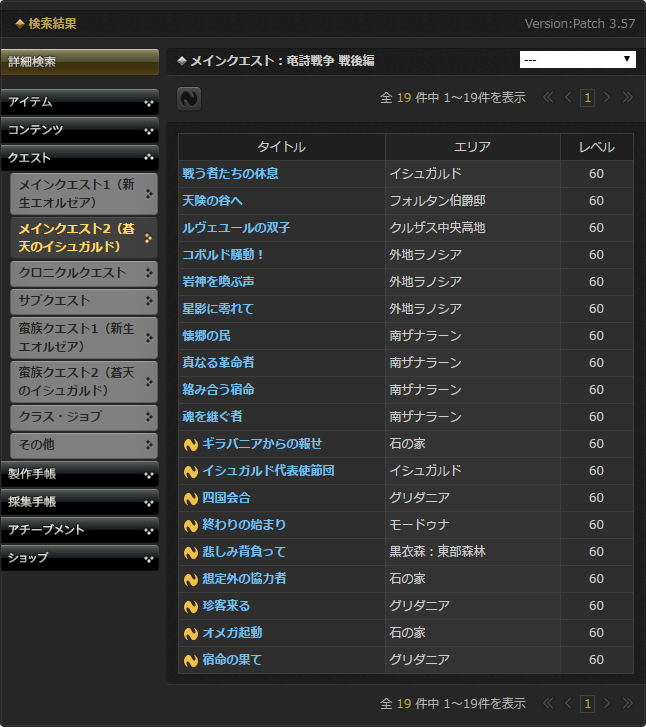The height and width of the screenshot is (727, 646).
Task: Expand the アイテム category
Action: pyautogui.click(x=79, y=102)
